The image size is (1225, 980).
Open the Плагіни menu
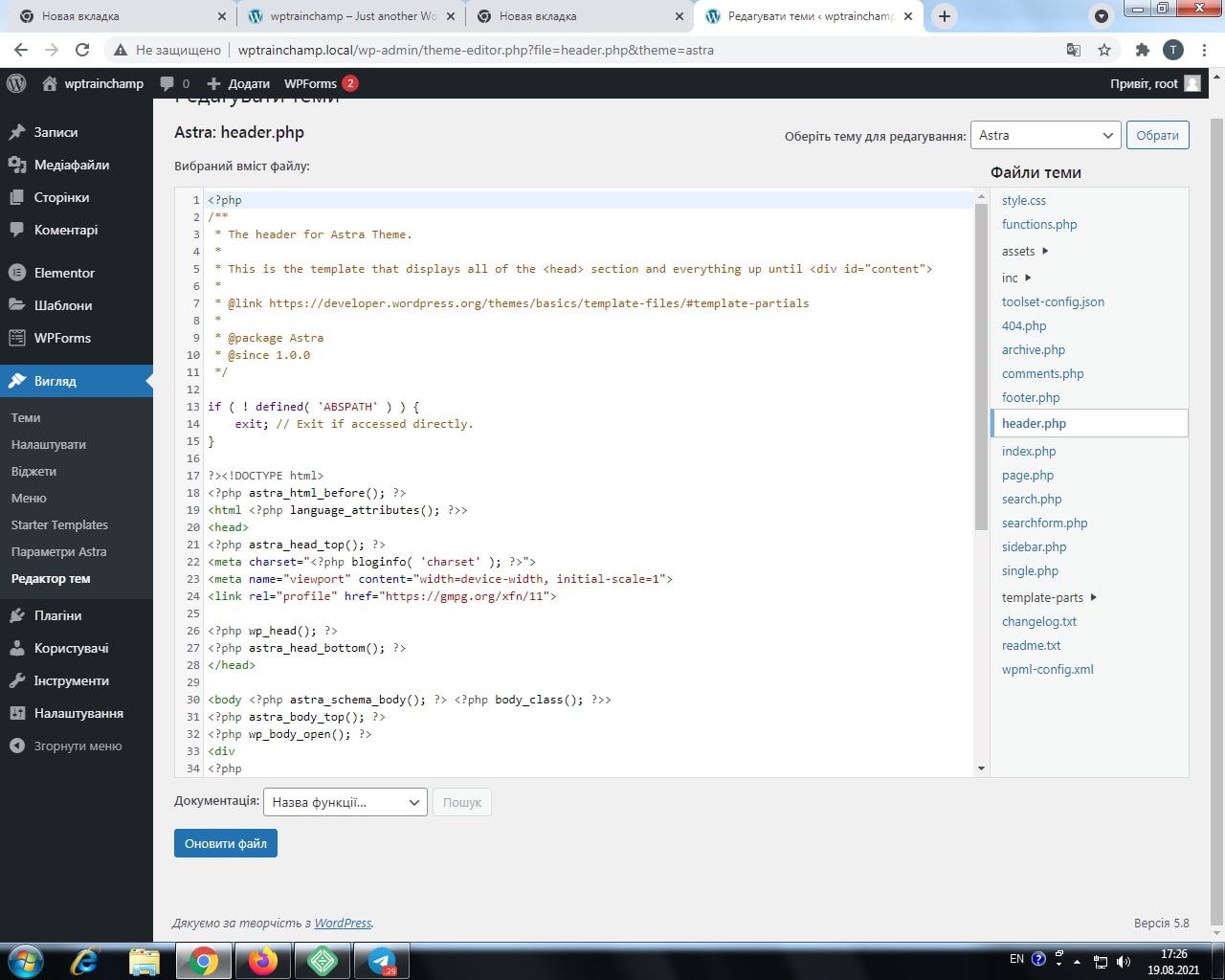coord(77,615)
